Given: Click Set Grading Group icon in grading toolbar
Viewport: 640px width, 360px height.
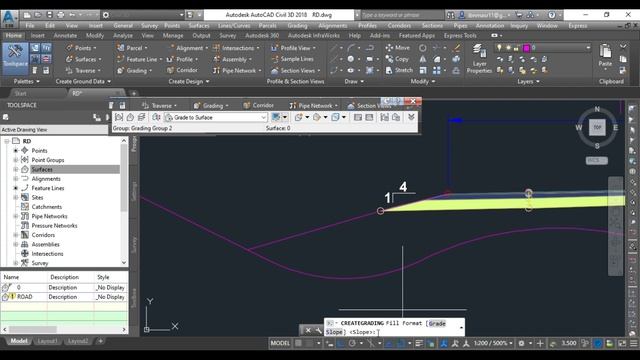Looking at the screenshot, I should pyautogui.click(x=119, y=118).
